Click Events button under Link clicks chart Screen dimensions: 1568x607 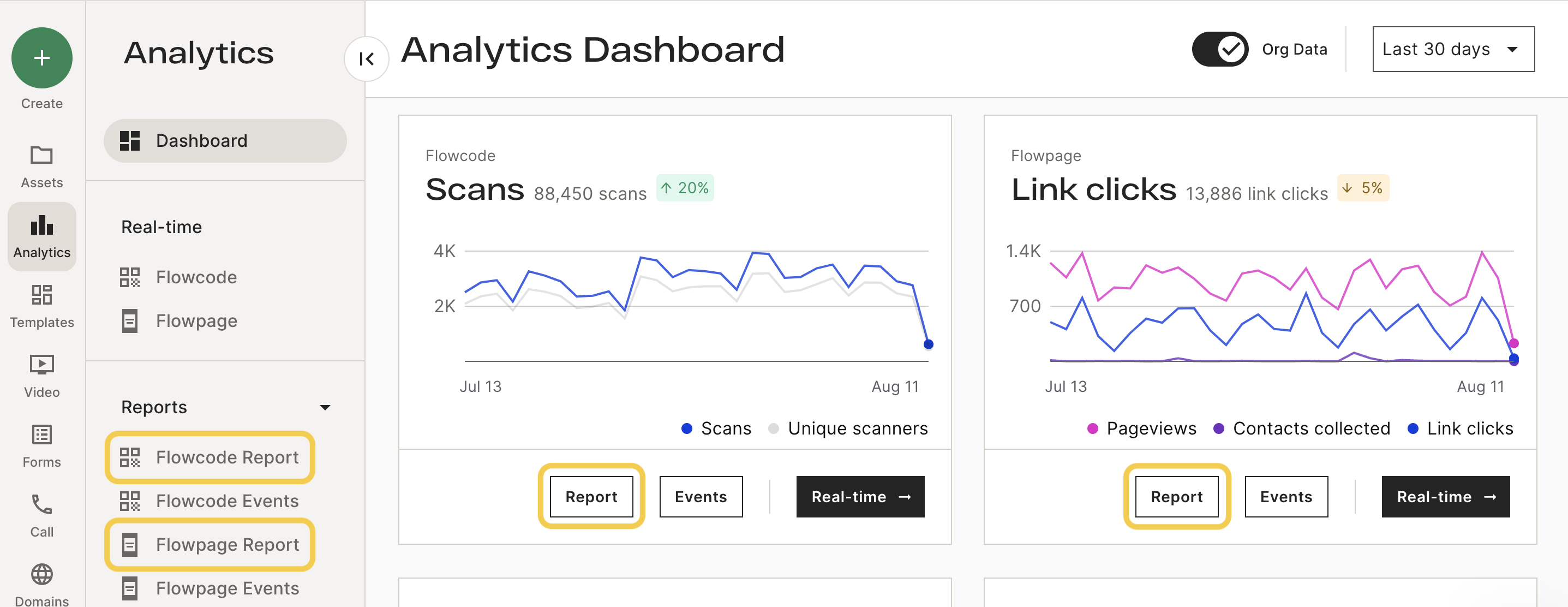coord(1286,497)
